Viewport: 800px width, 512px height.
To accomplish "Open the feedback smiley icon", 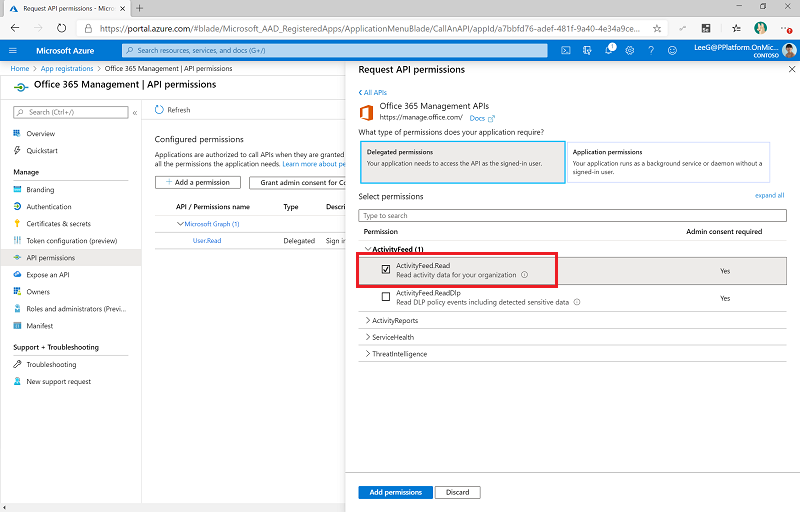I will click(x=672, y=50).
